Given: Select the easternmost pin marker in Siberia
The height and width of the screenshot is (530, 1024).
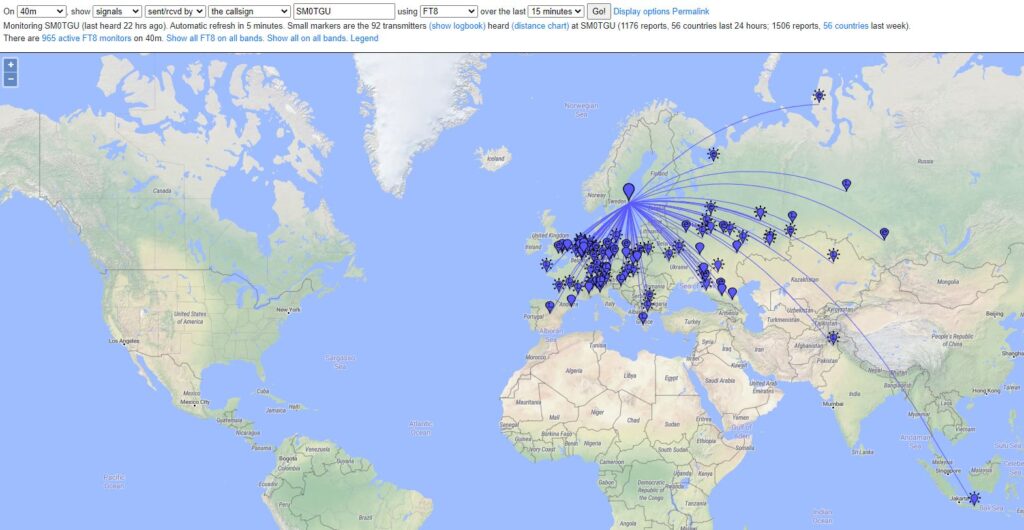Looking at the screenshot, I should (884, 233).
